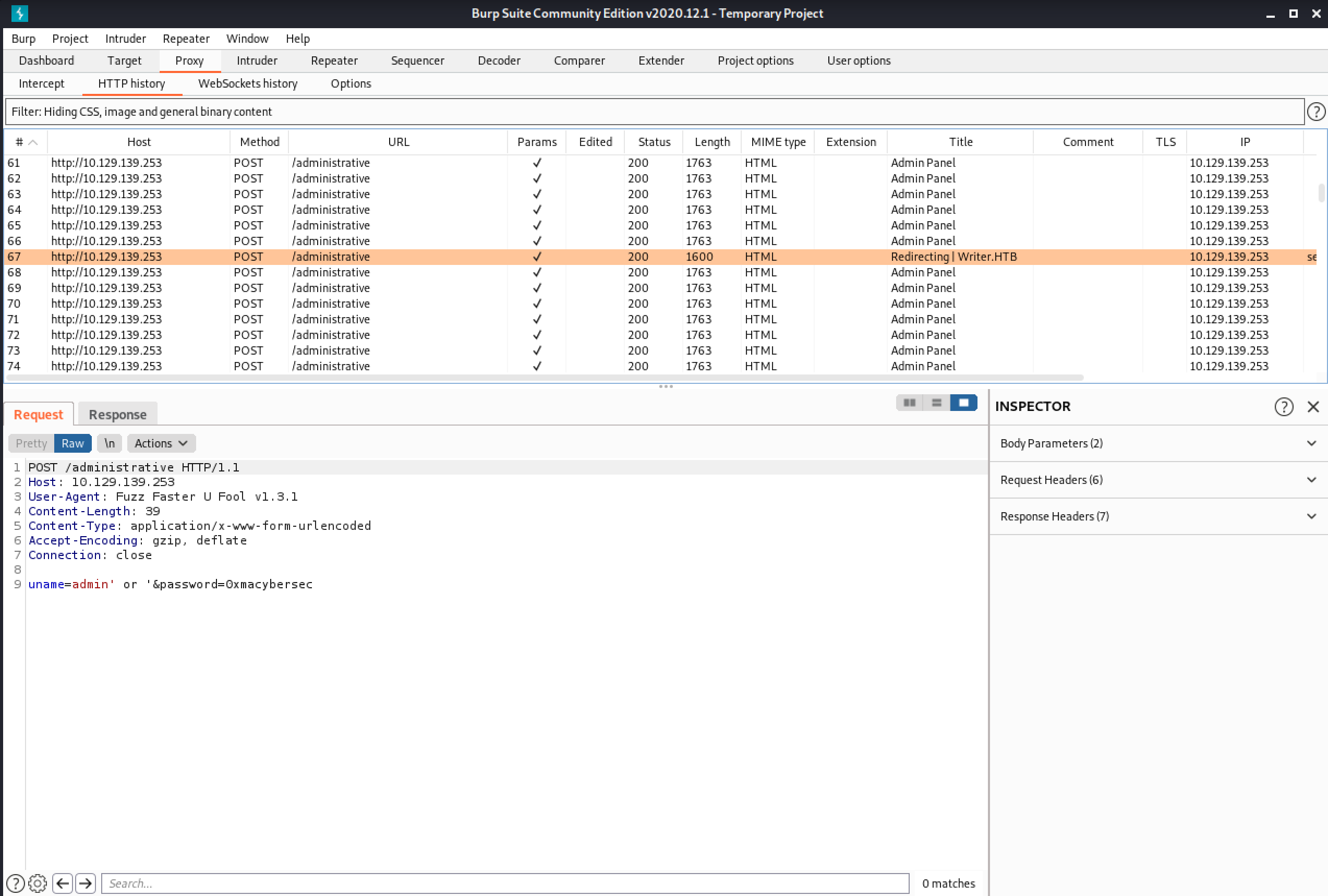
Task: Click the pane divider handle dots
Action: point(666,387)
